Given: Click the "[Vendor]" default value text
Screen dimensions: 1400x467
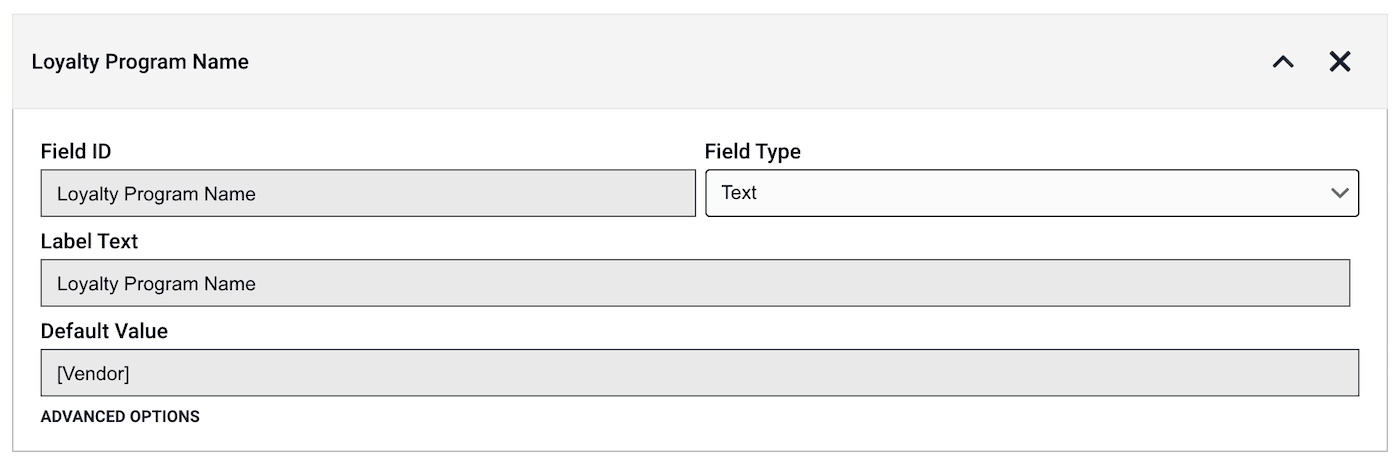Looking at the screenshot, I should (x=93, y=374).
